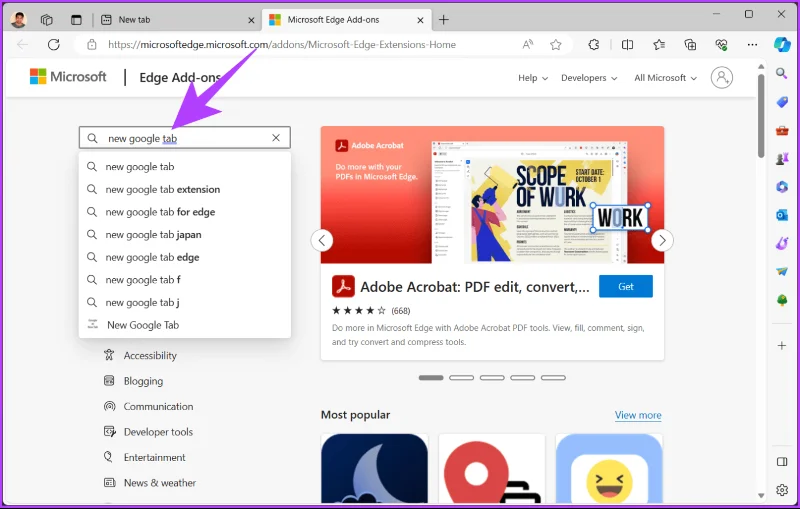Click View more under Most popular
This screenshot has height=509, width=800.
(x=638, y=415)
